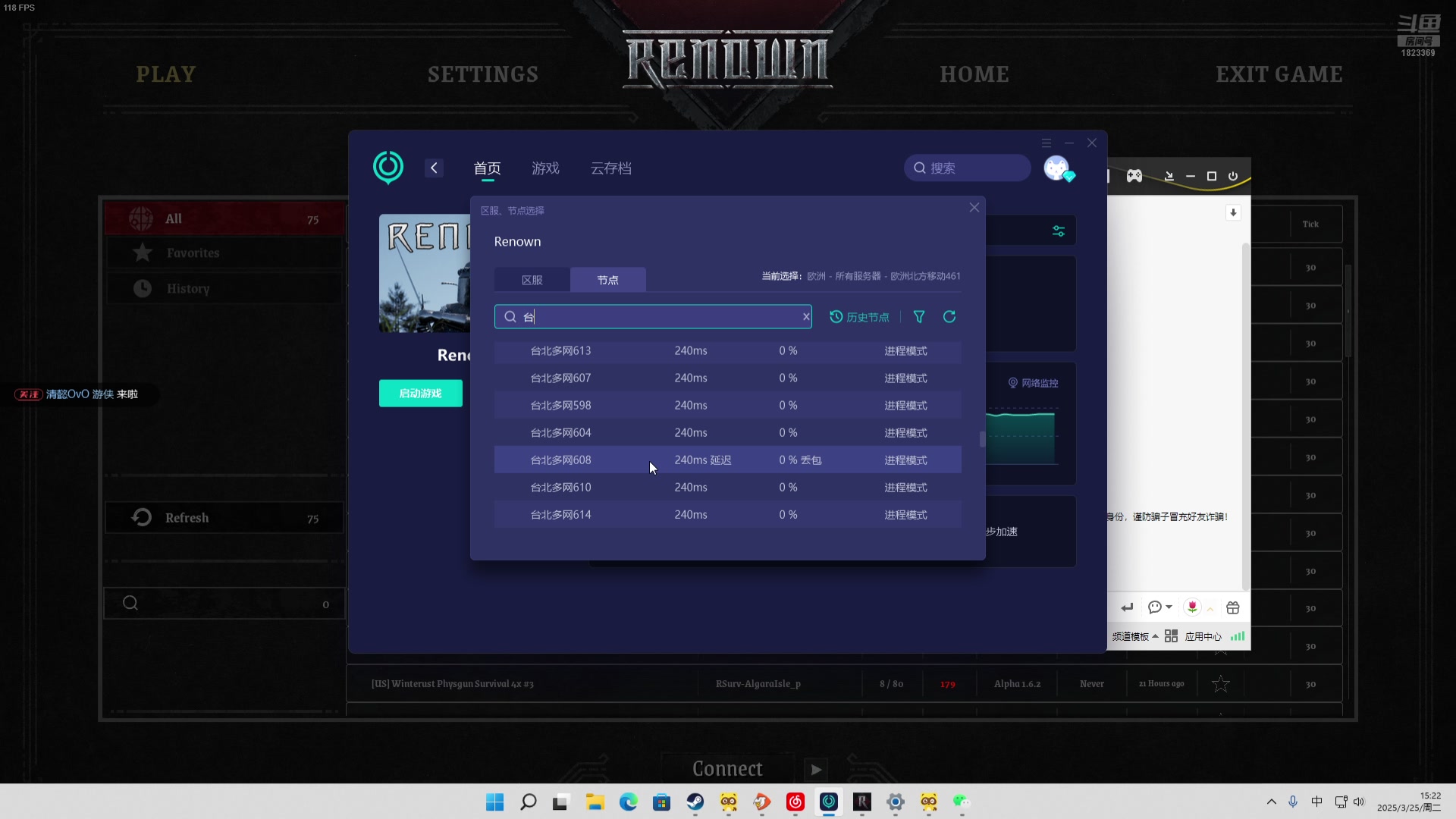Open Windows Start menu

pyautogui.click(x=494, y=802)
